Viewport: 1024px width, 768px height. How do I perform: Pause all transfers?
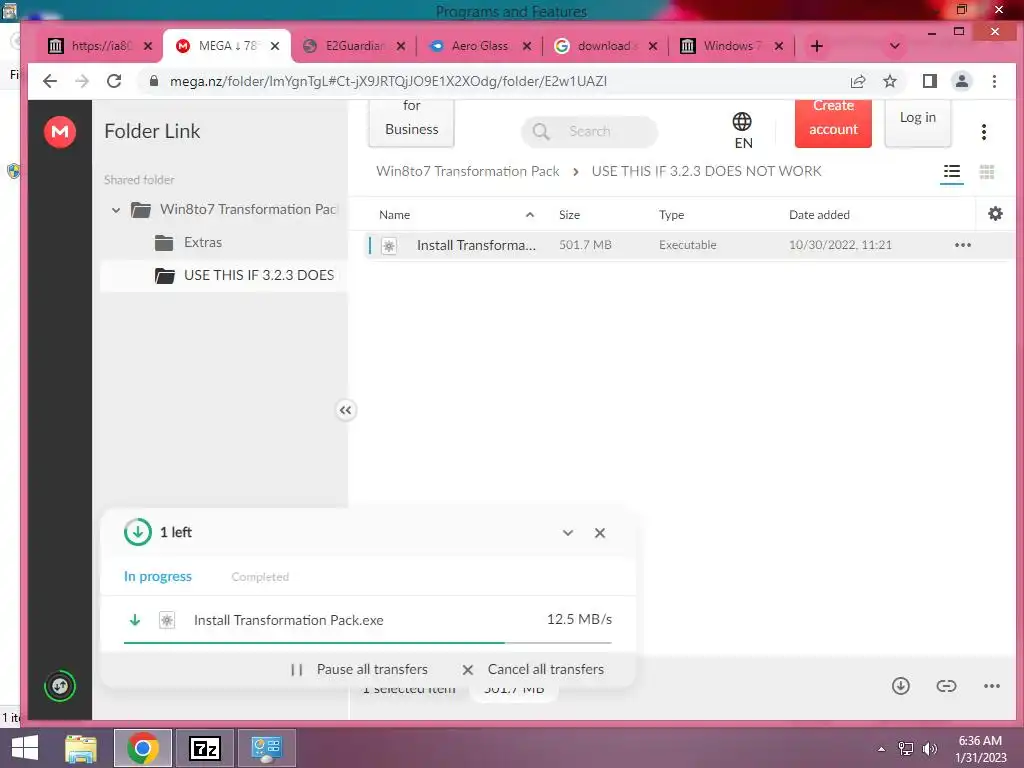coord(359,669)
